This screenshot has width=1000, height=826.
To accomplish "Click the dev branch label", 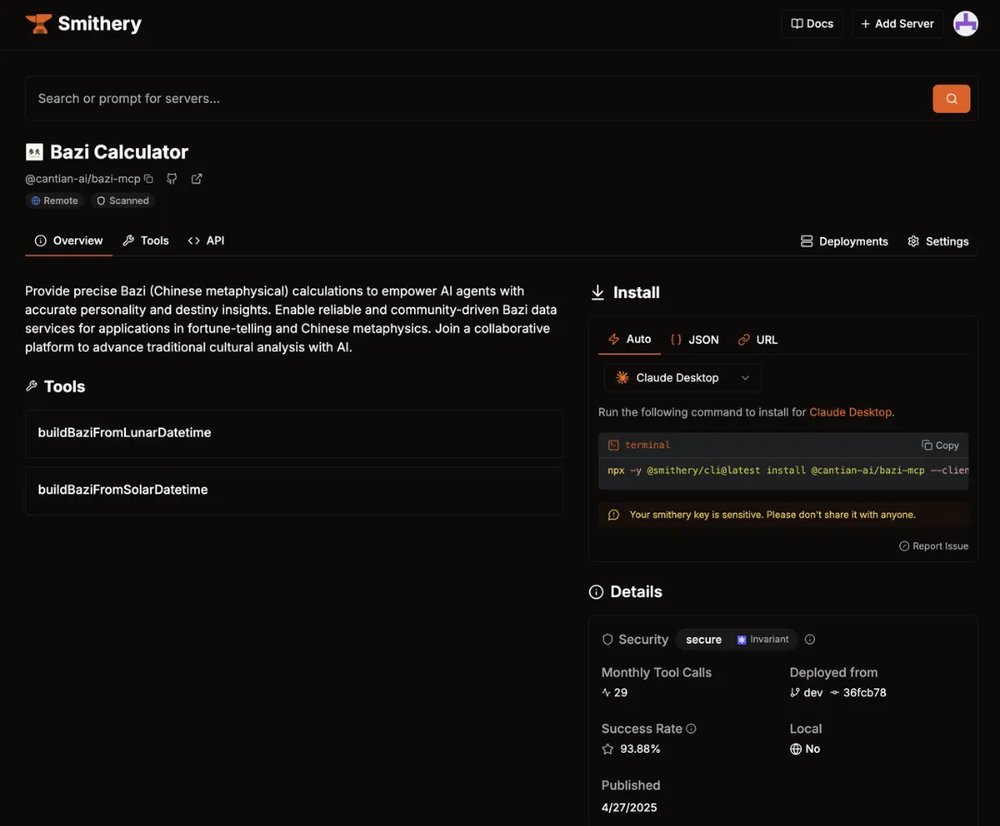I will pyautogui.click(x=813, y=693).
